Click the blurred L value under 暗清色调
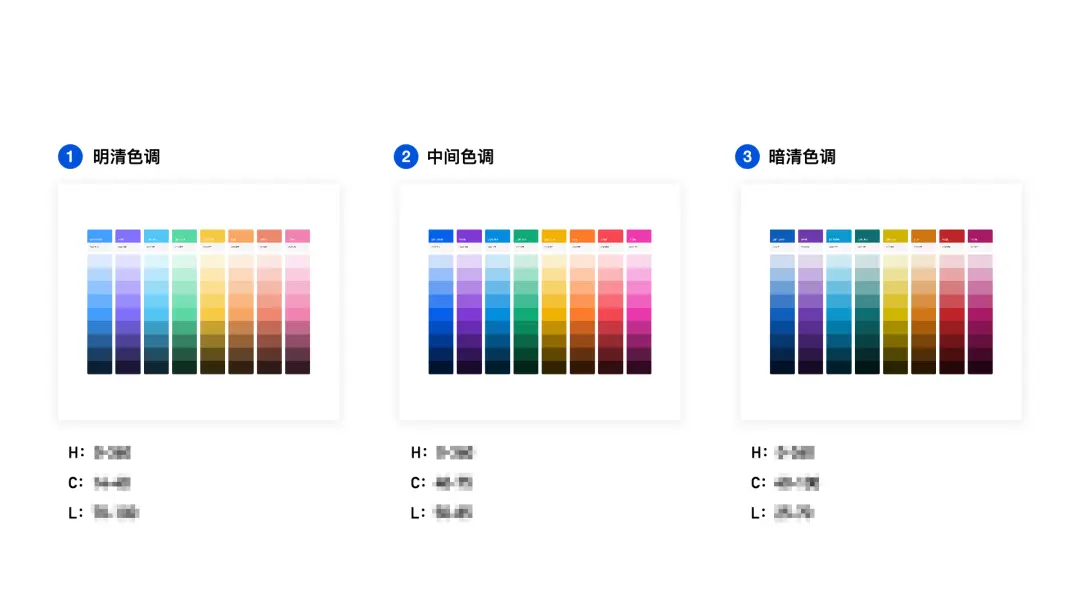1080x608 pixels. [x=794, y=513]
